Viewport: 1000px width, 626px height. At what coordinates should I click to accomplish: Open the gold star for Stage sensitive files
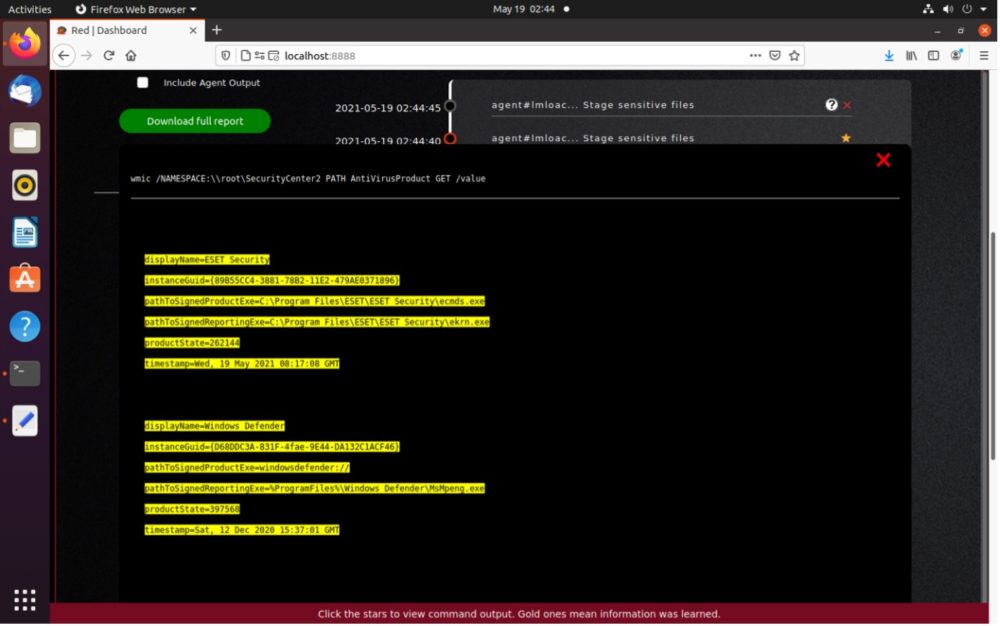(846, 138)
